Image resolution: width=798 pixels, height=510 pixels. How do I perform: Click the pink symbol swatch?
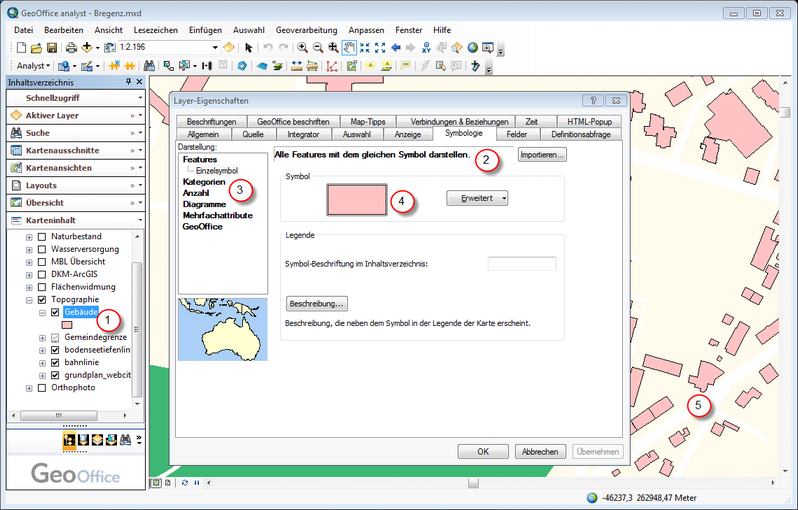[356, 199]
